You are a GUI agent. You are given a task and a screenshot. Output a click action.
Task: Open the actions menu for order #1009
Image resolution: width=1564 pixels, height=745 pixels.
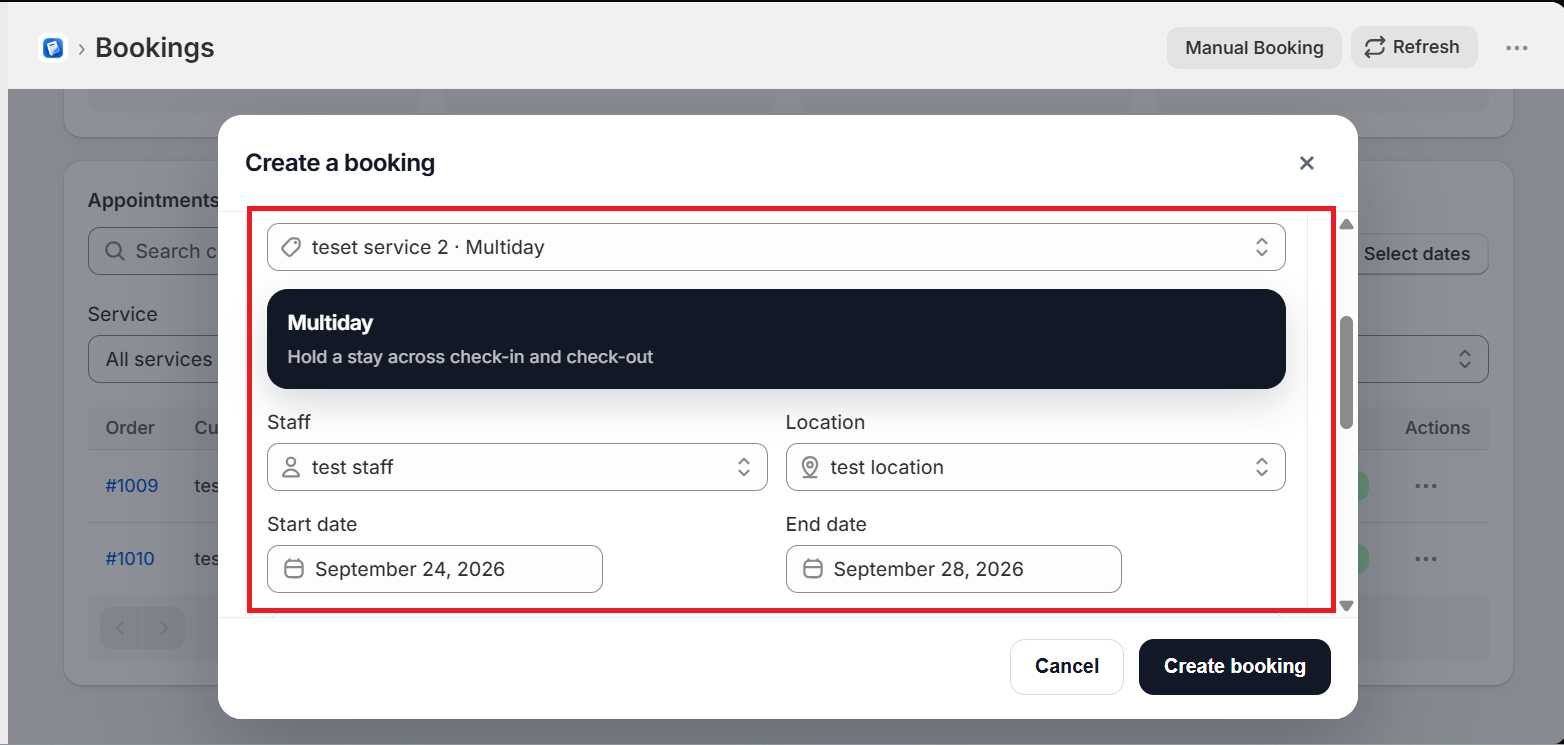[1426, 486]
